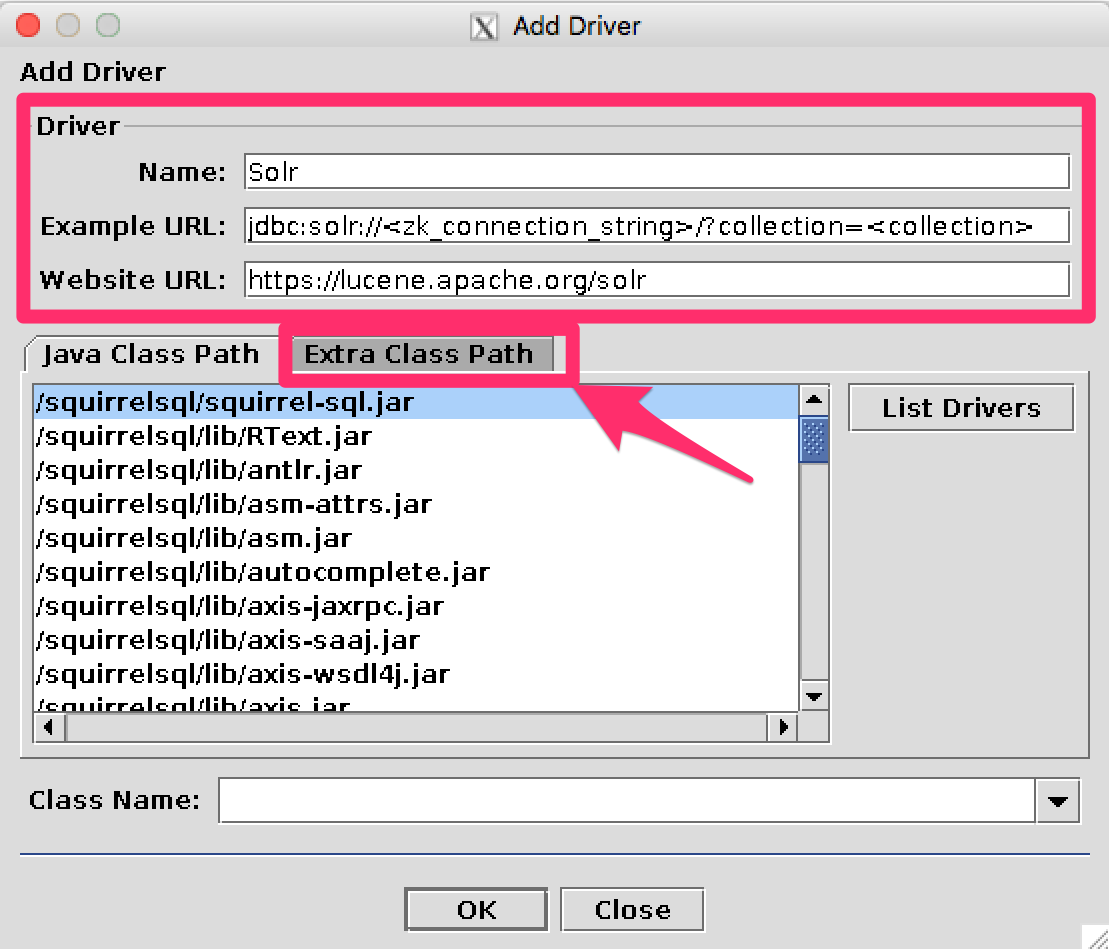This screenshot has height=949, width=1109.
Task: Select /squirrelsql/lib/antlr.jar list entry
Action: click(x=198, y=470)
